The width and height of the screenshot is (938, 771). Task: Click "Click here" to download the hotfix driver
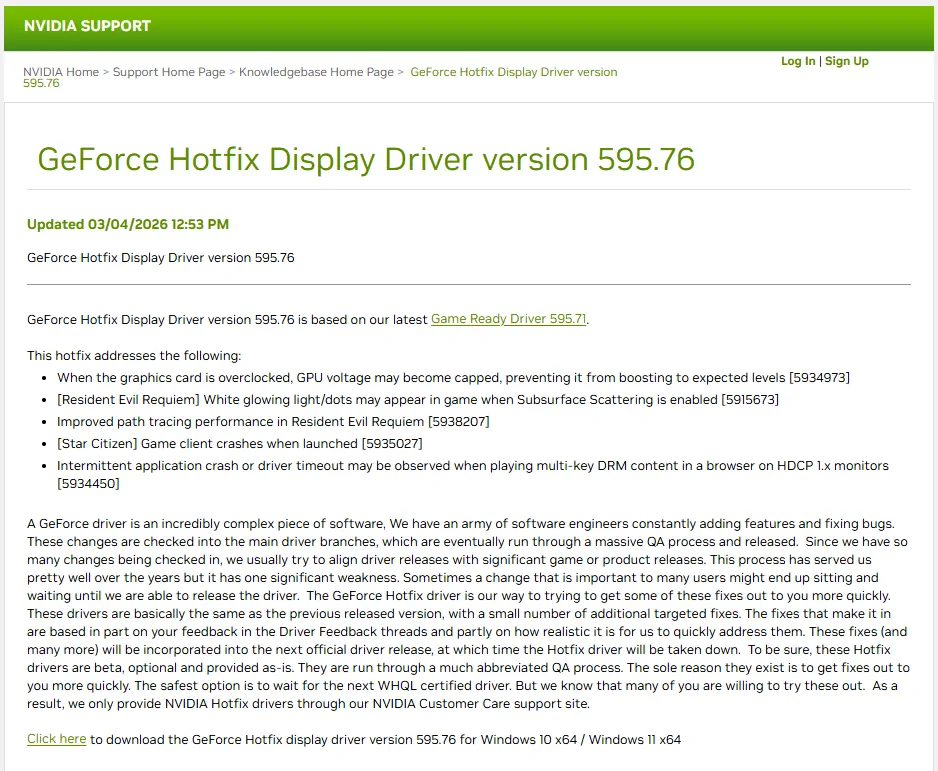click(56, 739)
